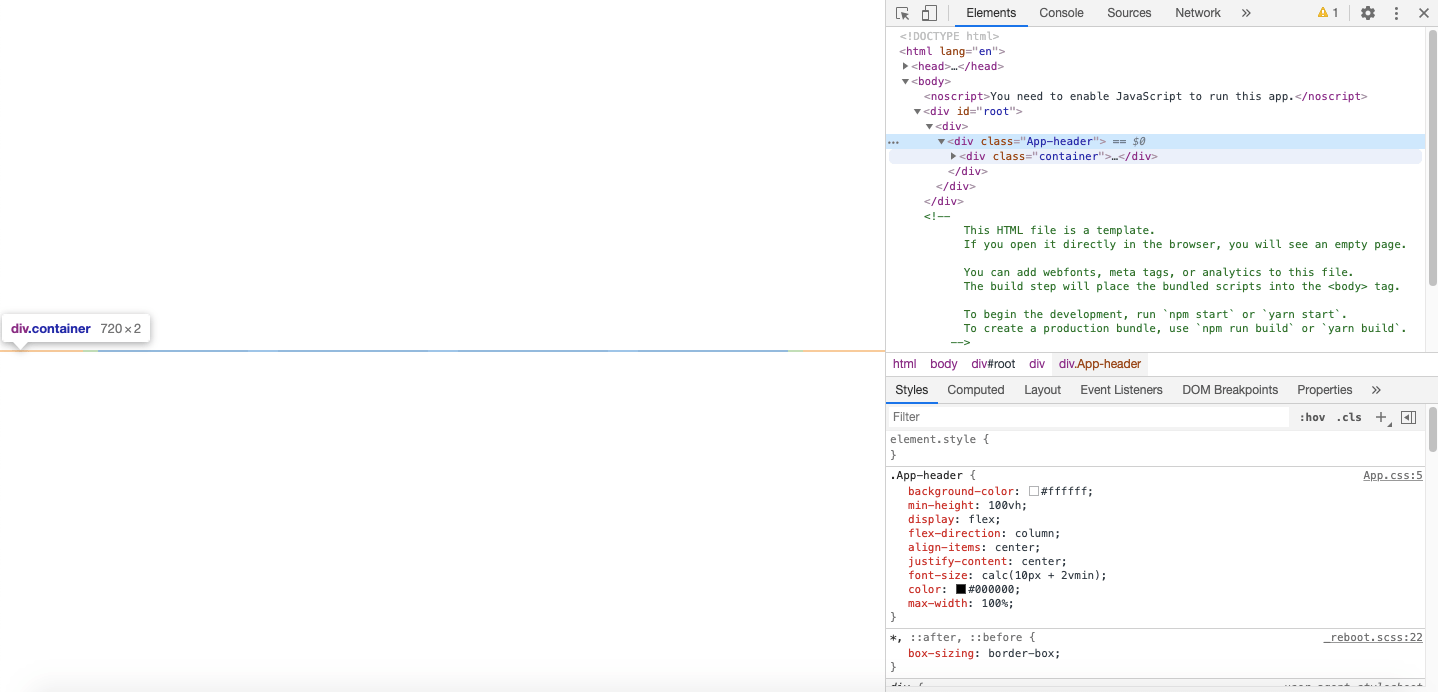Open the Computed pane tab
The image size is (1438, 692).
point(975,390)
